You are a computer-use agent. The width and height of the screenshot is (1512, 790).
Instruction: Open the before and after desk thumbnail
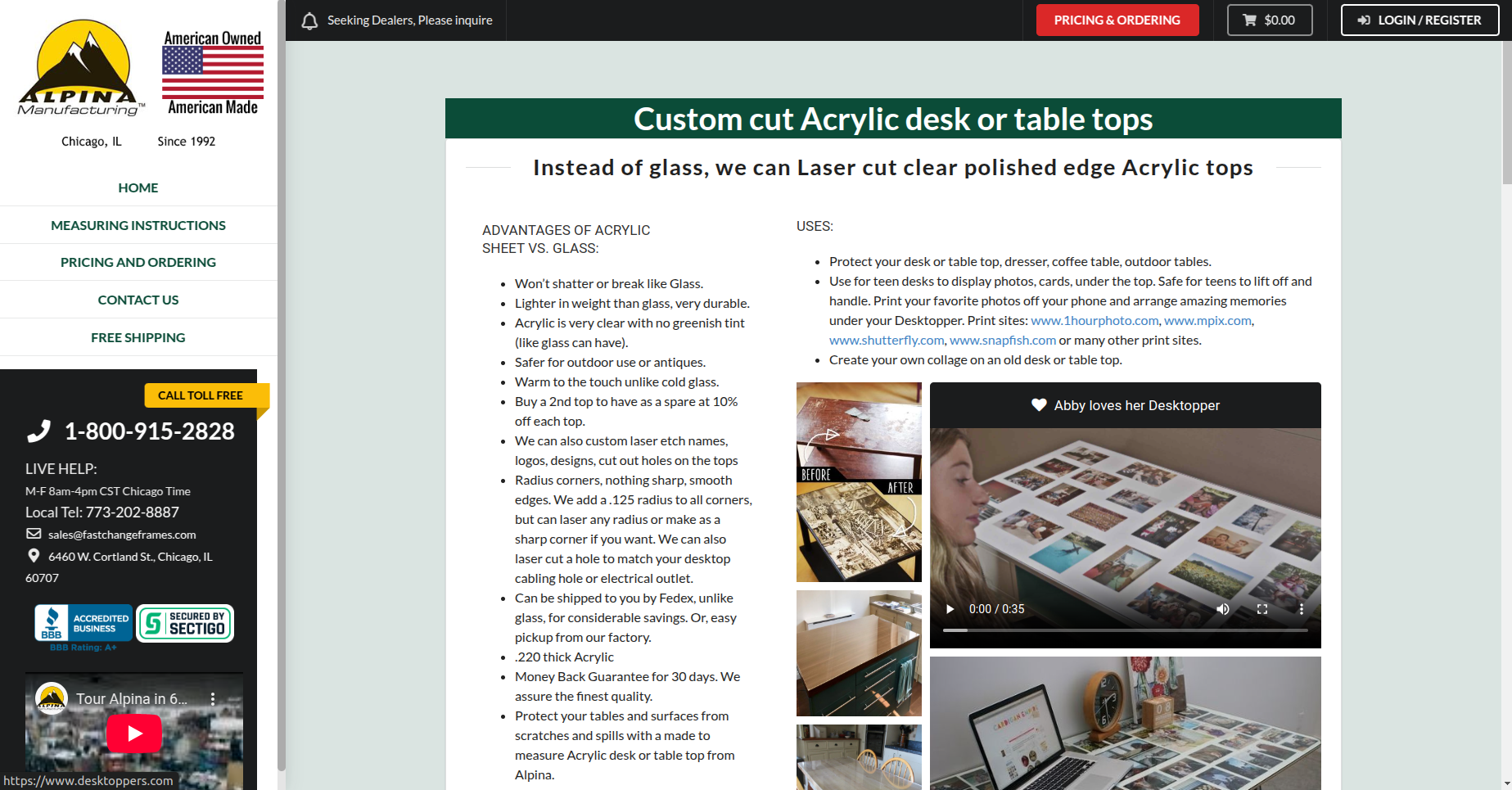859,482
